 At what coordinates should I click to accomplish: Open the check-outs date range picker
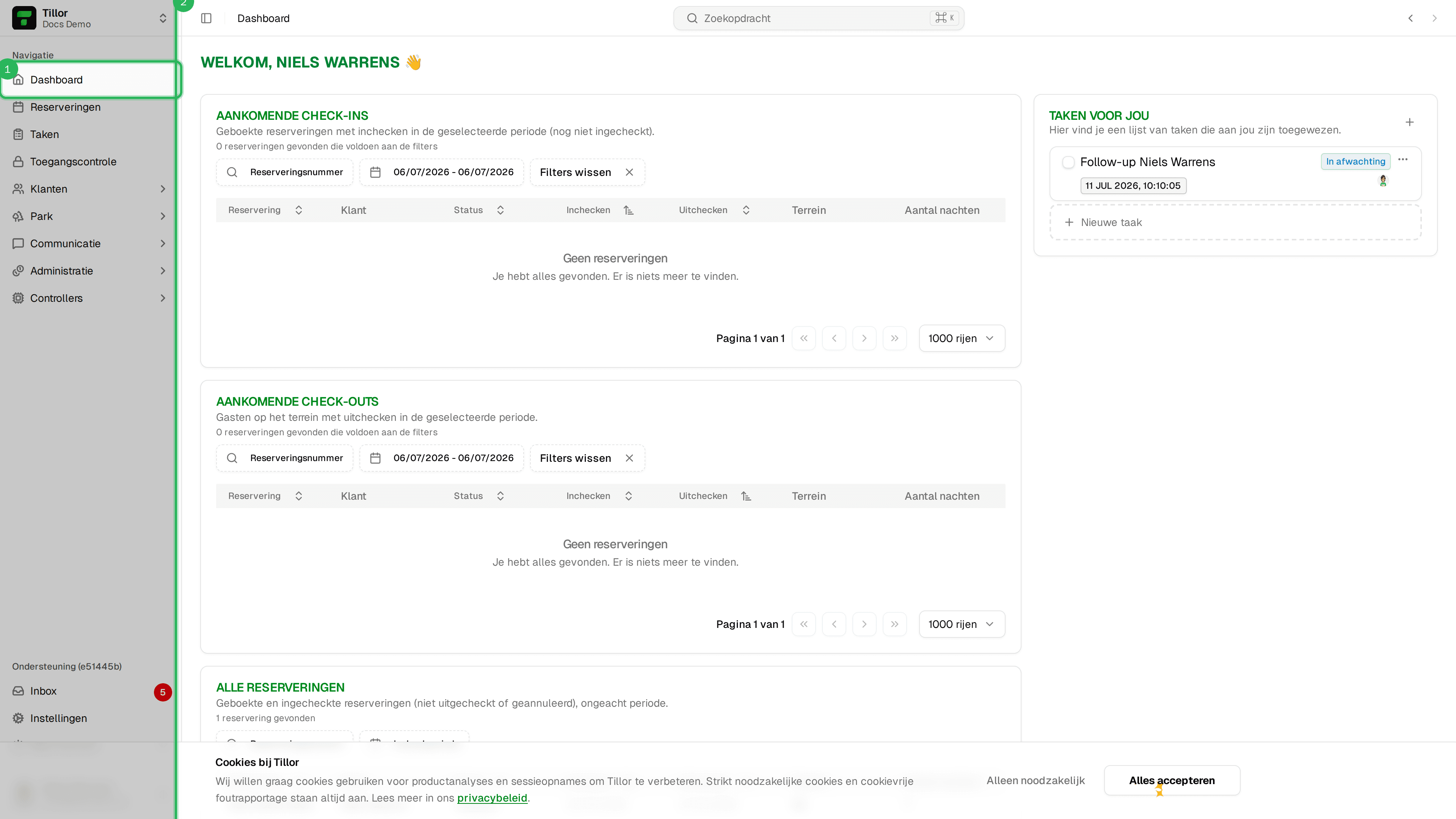pyautogui.click(x=442, y=458)
